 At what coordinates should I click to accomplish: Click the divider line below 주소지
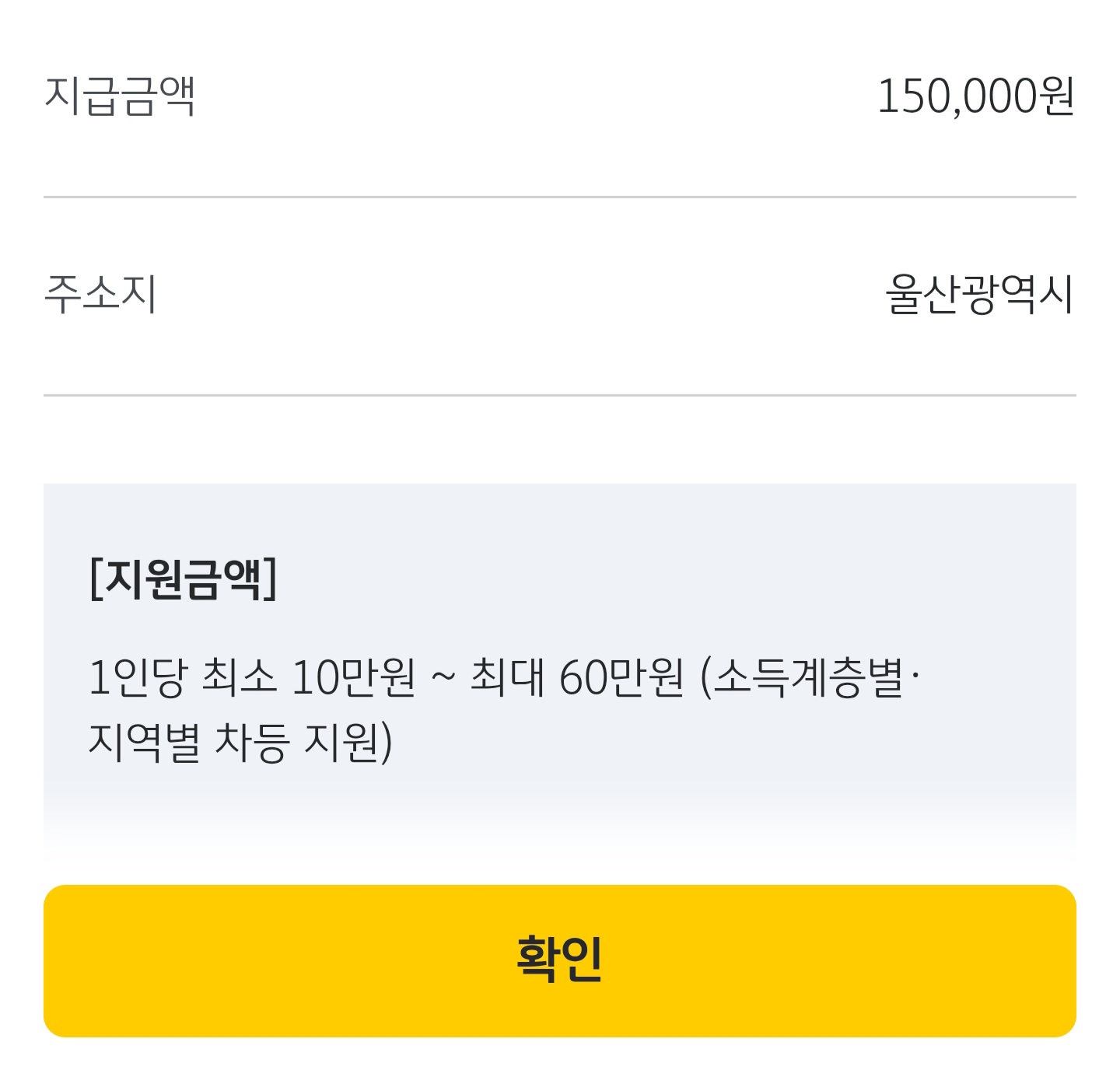point(560,395)
